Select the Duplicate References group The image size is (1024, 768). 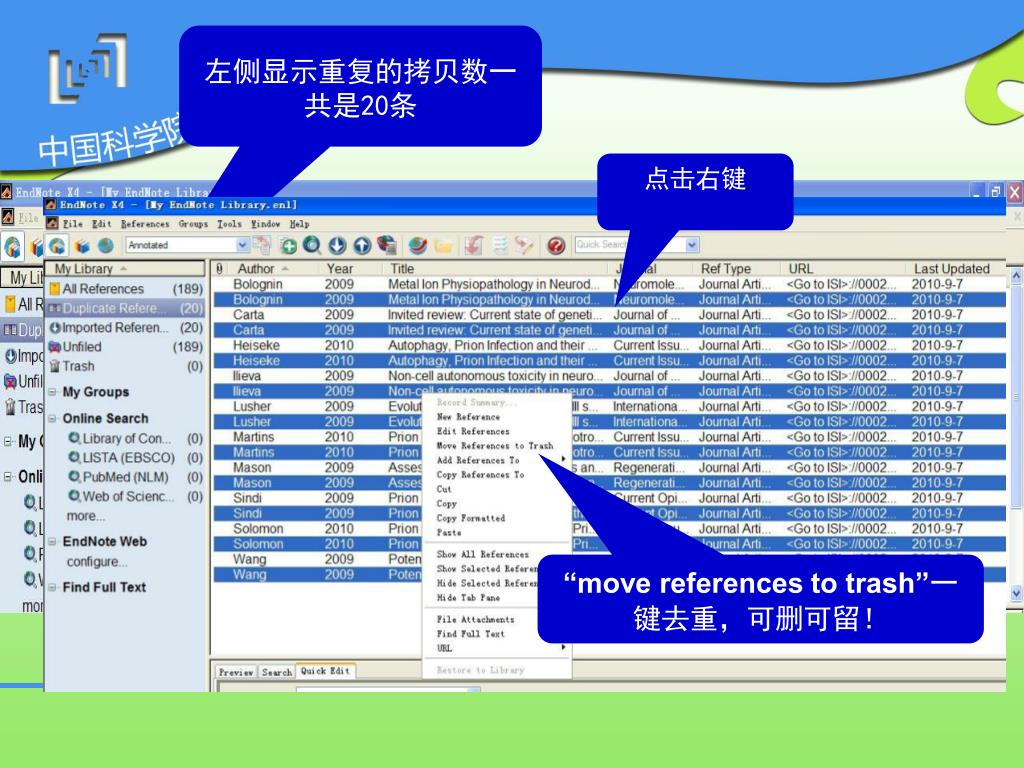pyautogui.click(x=126, y=308)
